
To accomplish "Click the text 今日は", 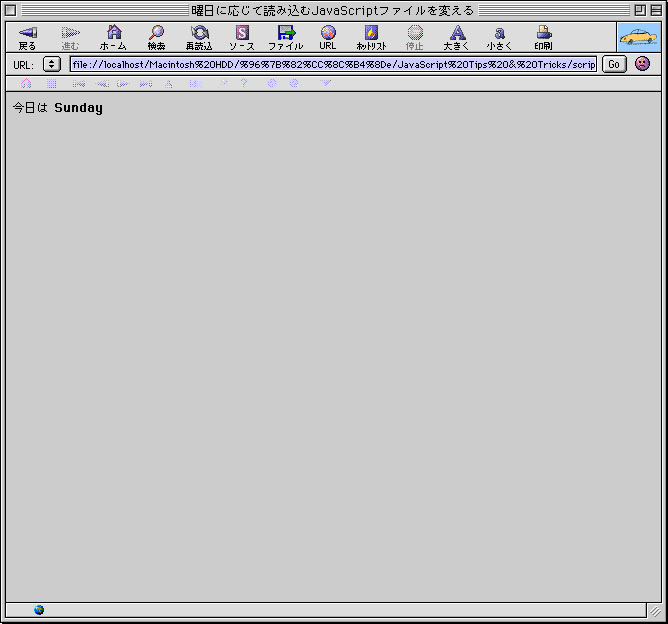I will coord(30,107).
